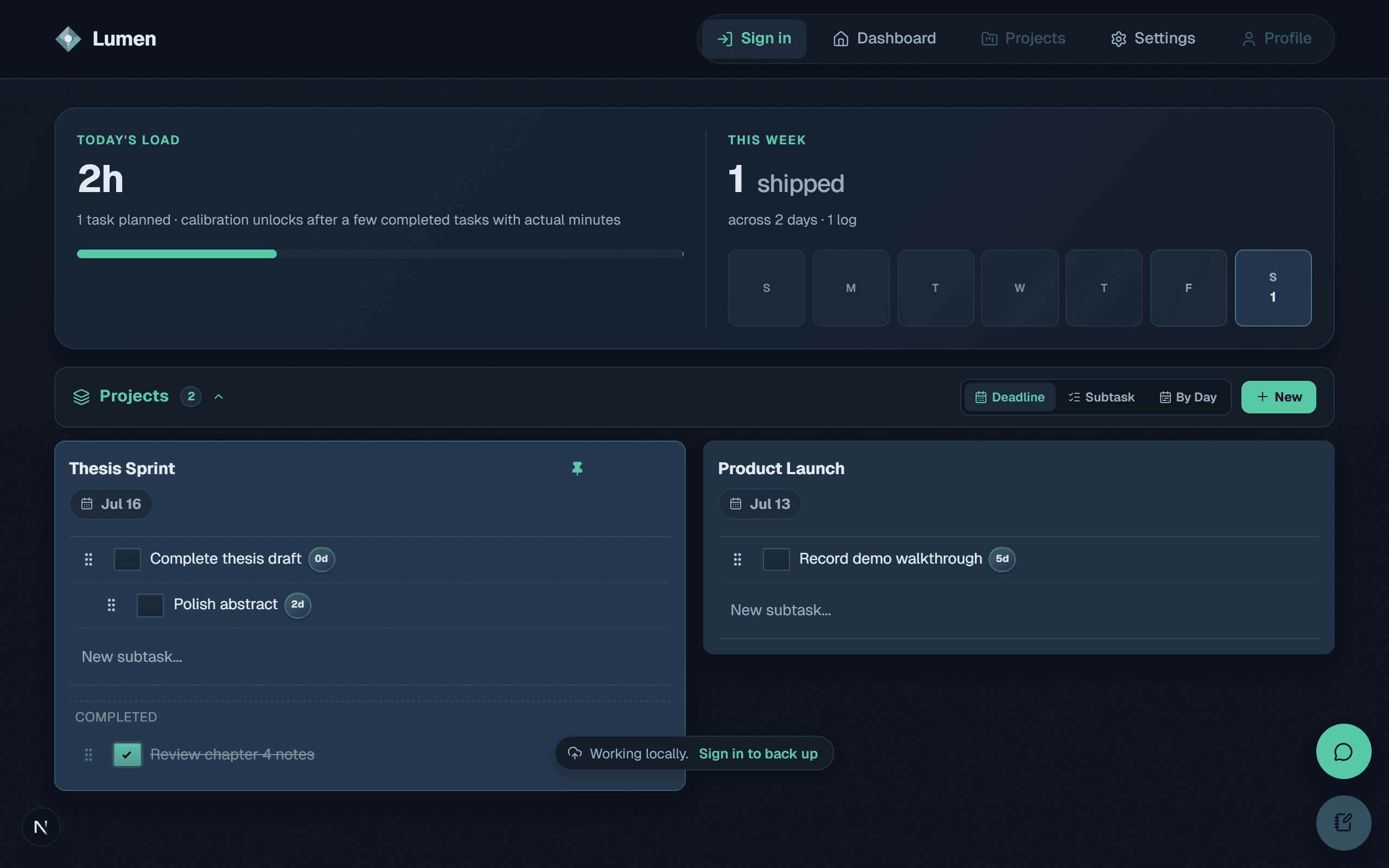Click the Lumen diamond logo
Image resolution: width=1389 pixels, height=868 pixels.
pyautogui.click(x=68, y=39)
